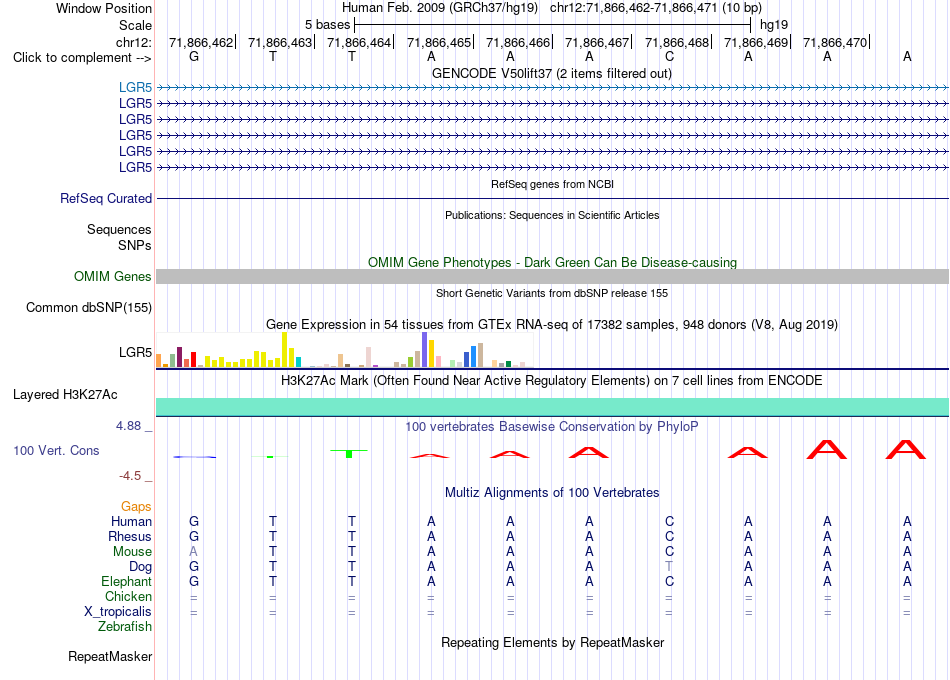Click position label 71,866,468 in ruler
950x680 pixels.
(677, 42)
